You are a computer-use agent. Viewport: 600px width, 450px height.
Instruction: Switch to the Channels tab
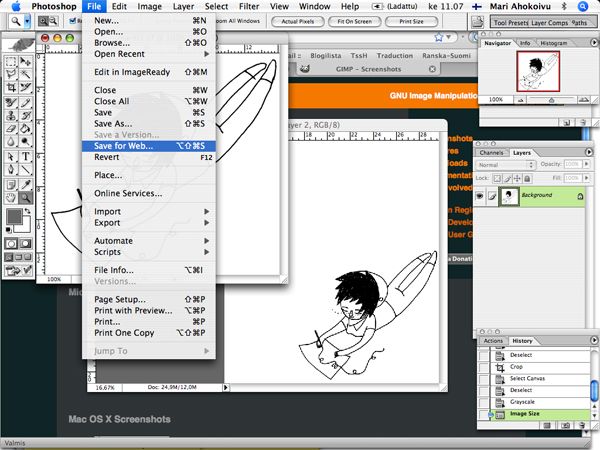coord(491,153)
